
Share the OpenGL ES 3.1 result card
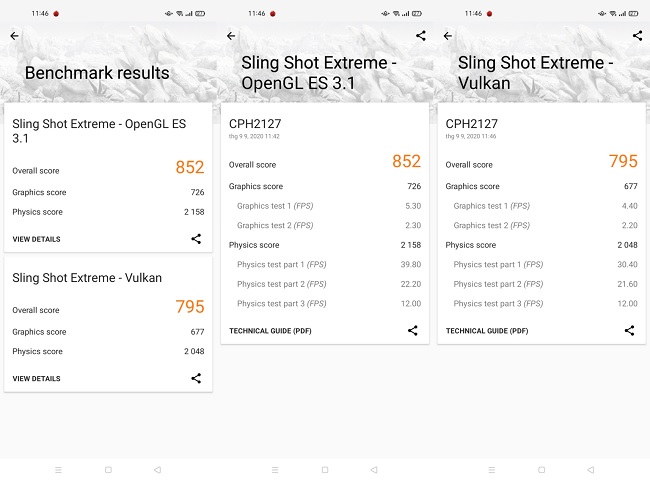[196, 239]
